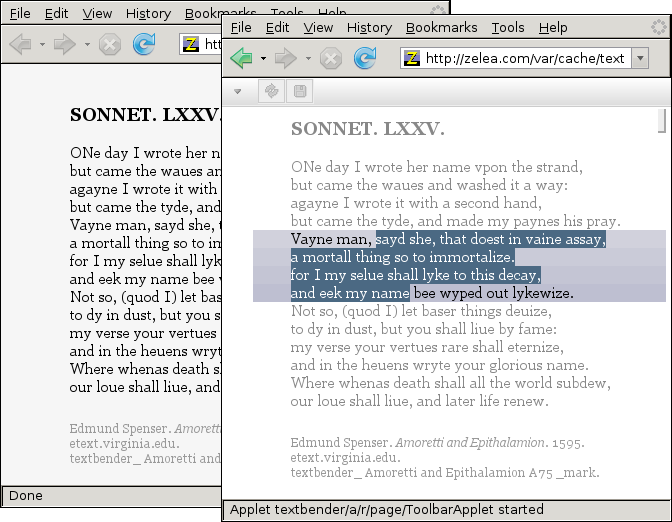Image resolution: width=672 pixels, height=522 pixels.
Task: Click line 'ONe day I wrote her name vpon the strand,'
Action: tap(437, 167)
